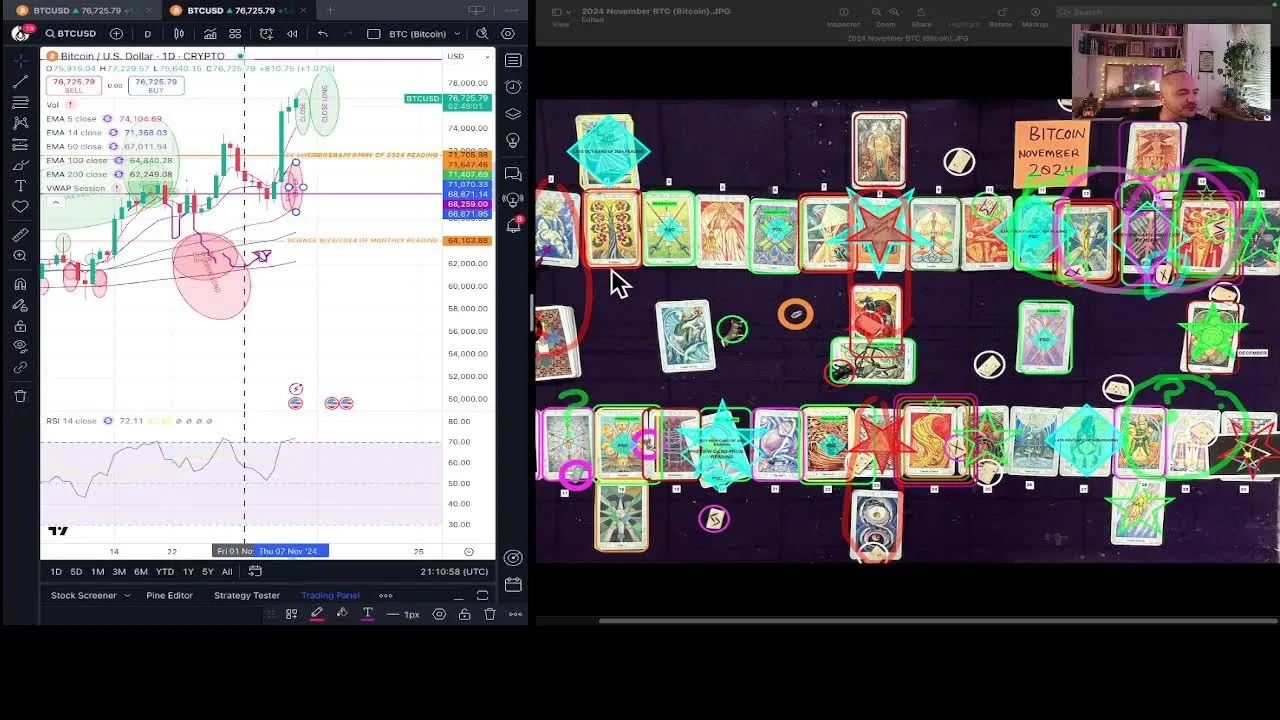The image size is (1280, 720).
Task: Open the Indicators panel
Action: [210, 34]
